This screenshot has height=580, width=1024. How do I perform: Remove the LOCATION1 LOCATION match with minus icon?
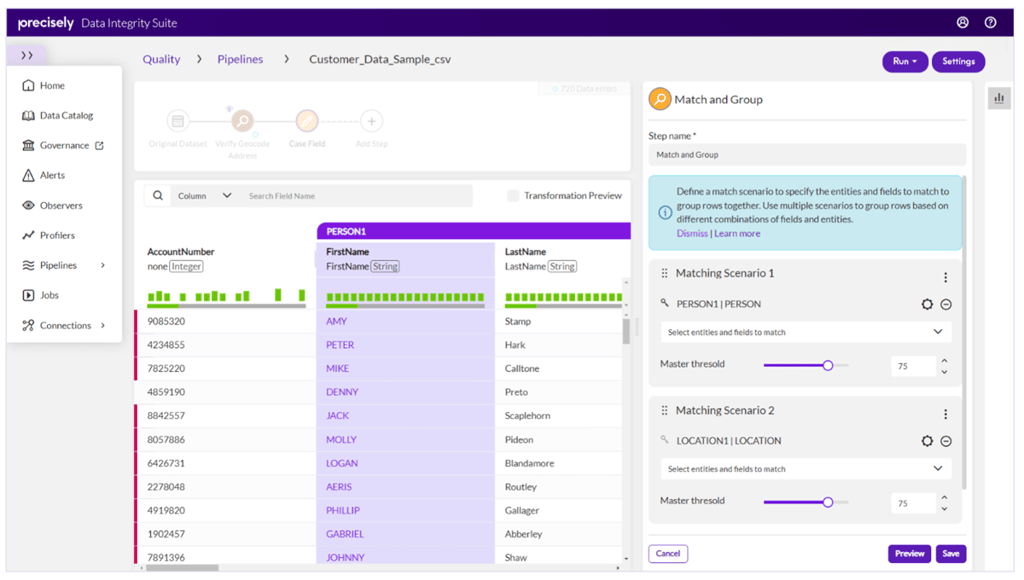click(947, 440)
